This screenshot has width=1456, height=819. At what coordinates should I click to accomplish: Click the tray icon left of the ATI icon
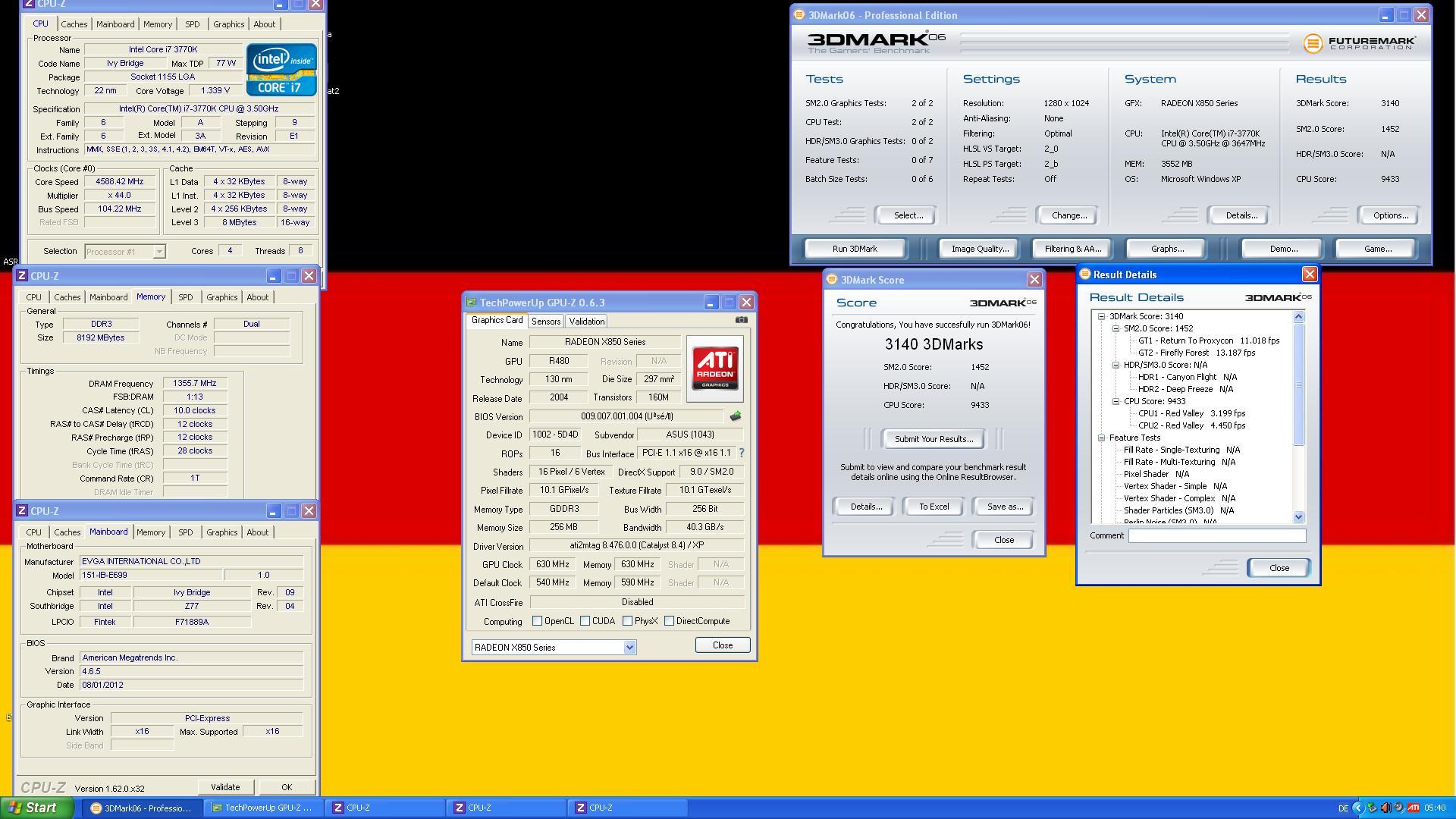coord(1399,808)
